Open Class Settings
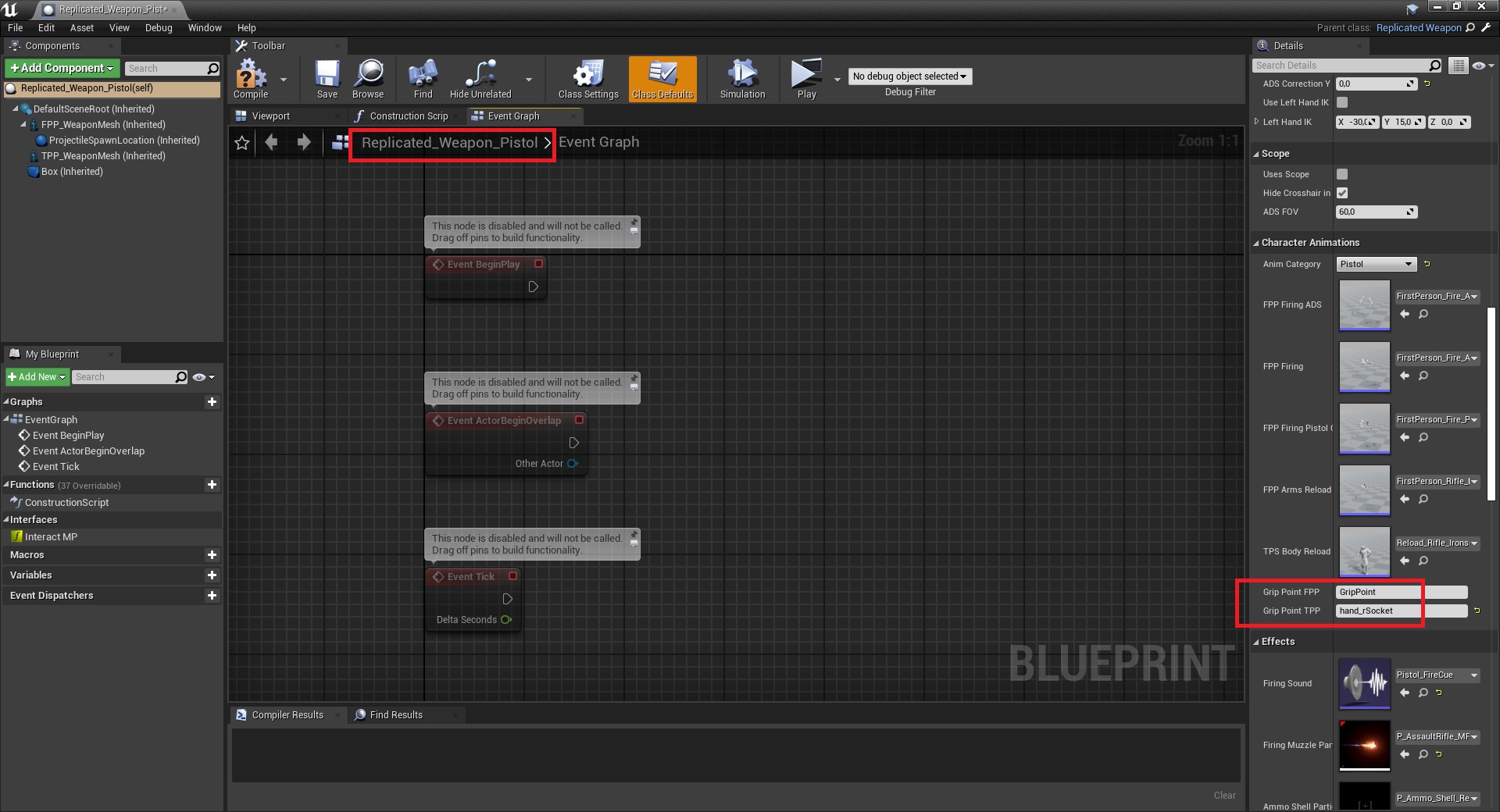 pyautogui.click(x=588, y=78)
